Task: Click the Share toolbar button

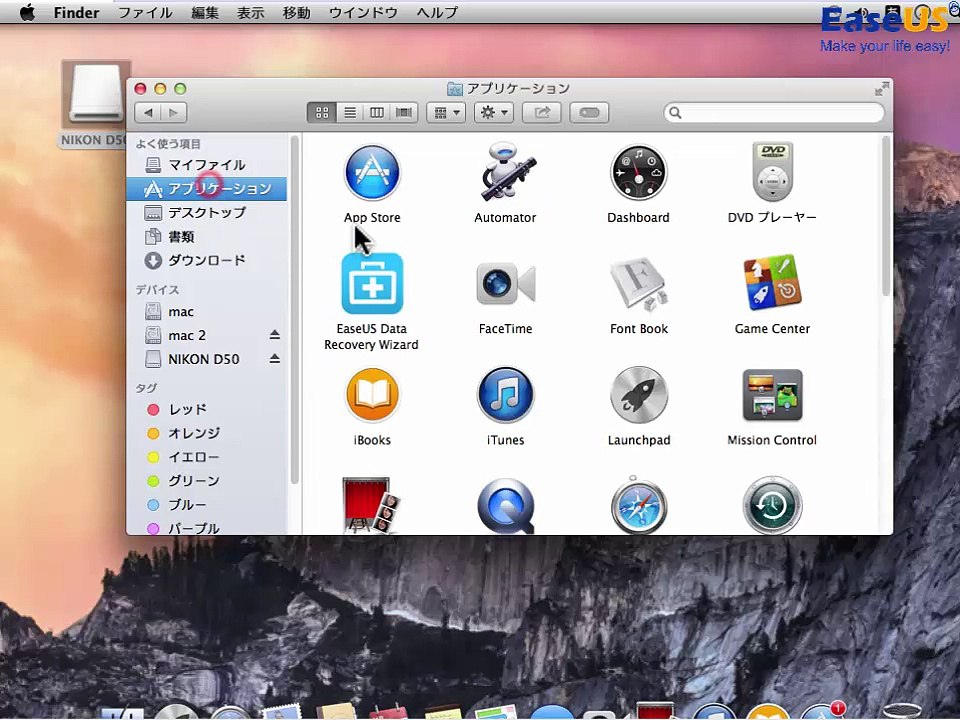Action: tap(542, 113)
